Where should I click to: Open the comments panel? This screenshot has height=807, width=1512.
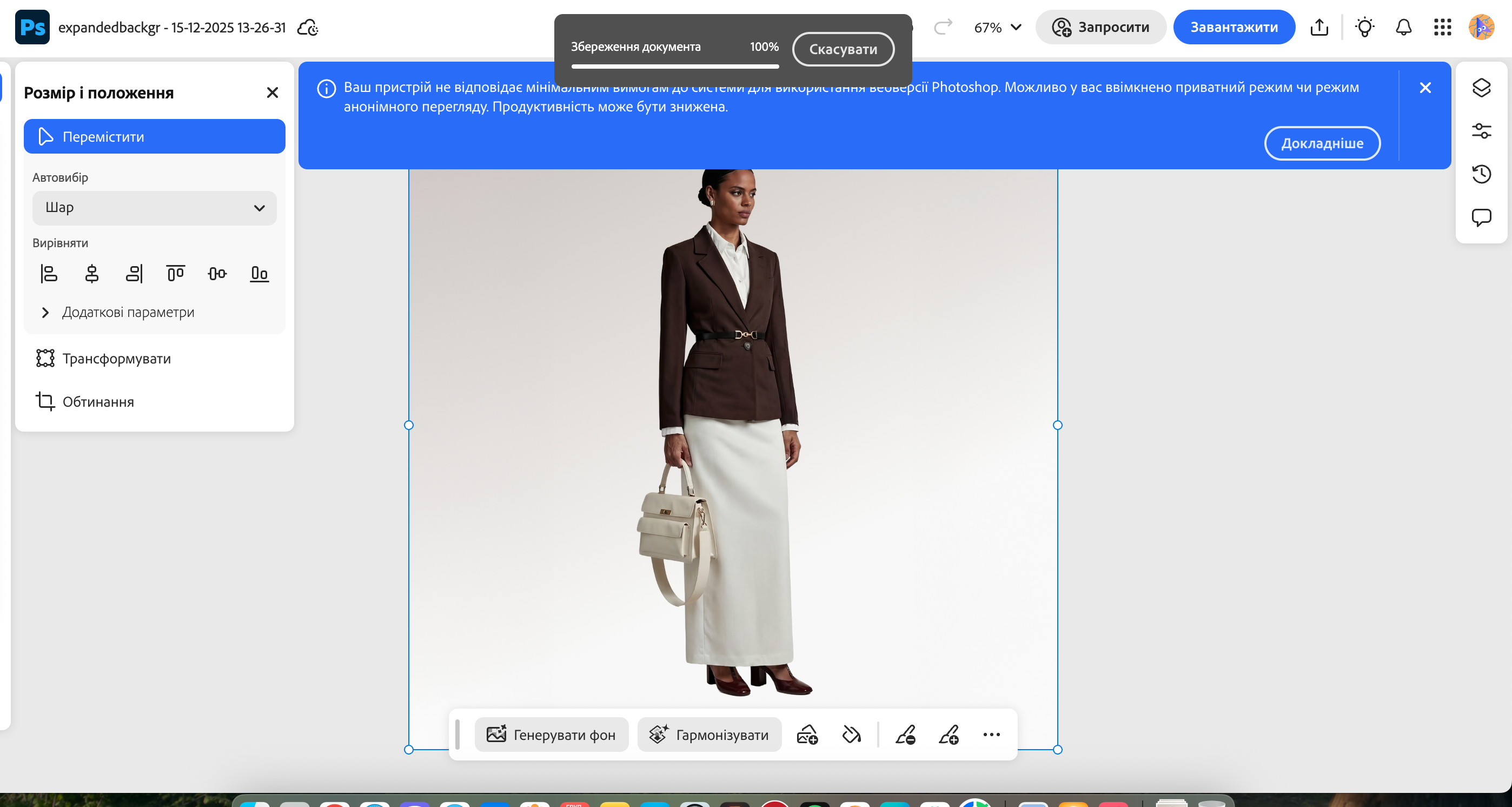[1481, 218]
